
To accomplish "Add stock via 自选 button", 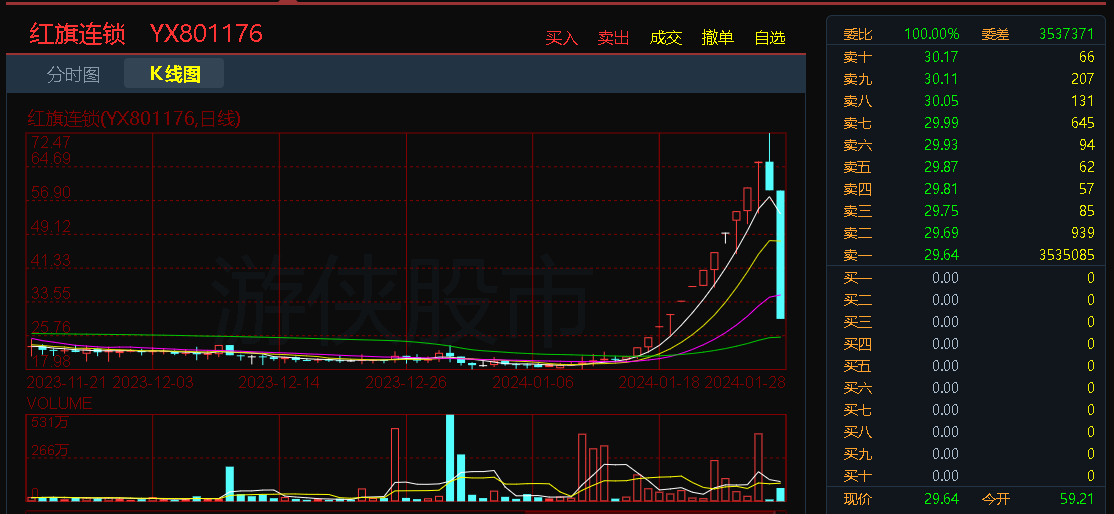I will click(770, 38).
